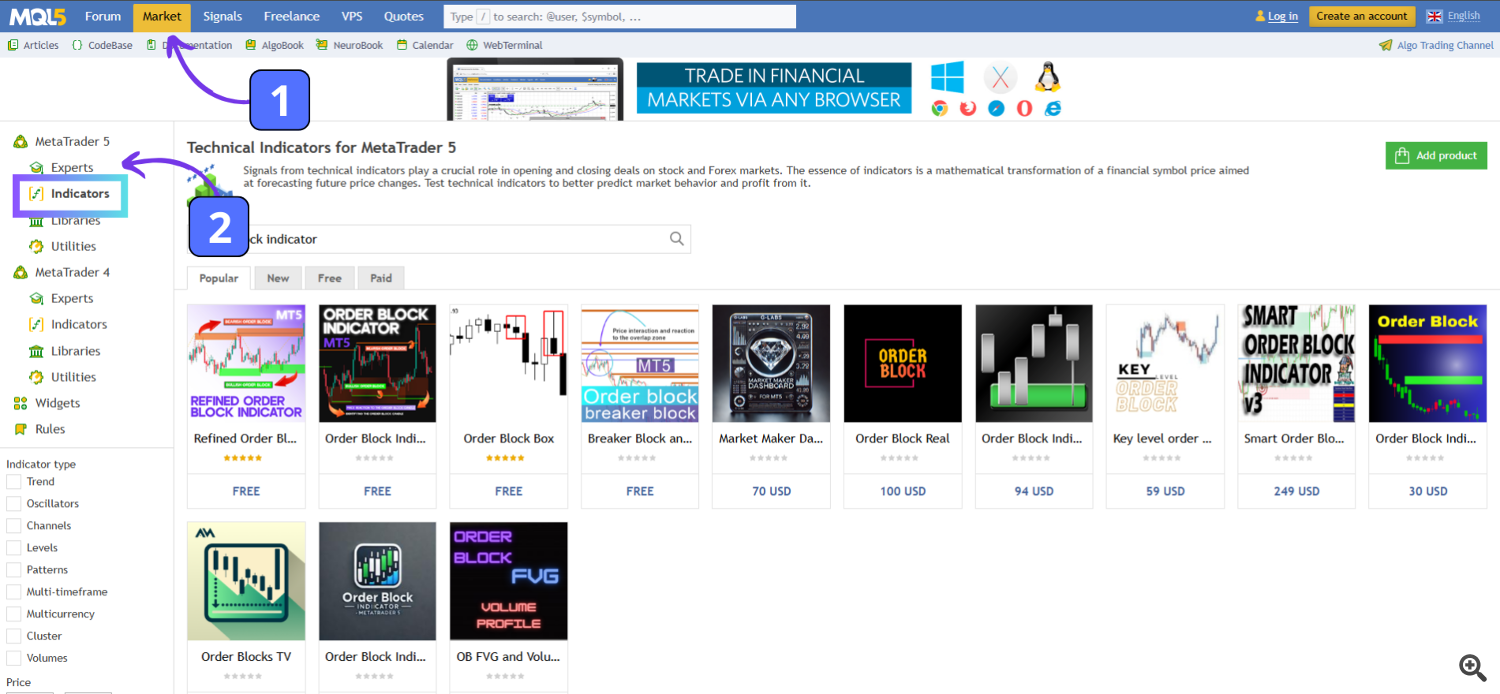Click the green Add product button

click(x=1436, y=156)
